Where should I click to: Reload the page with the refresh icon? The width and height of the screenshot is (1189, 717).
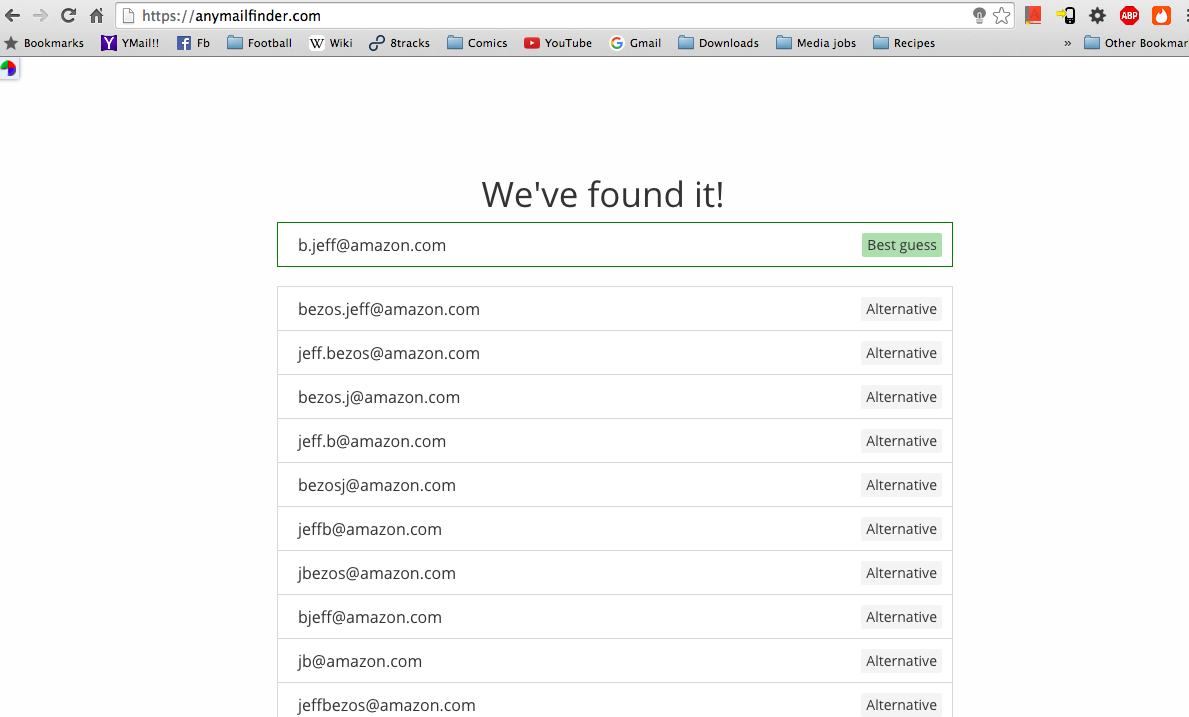tap(68, 15)
